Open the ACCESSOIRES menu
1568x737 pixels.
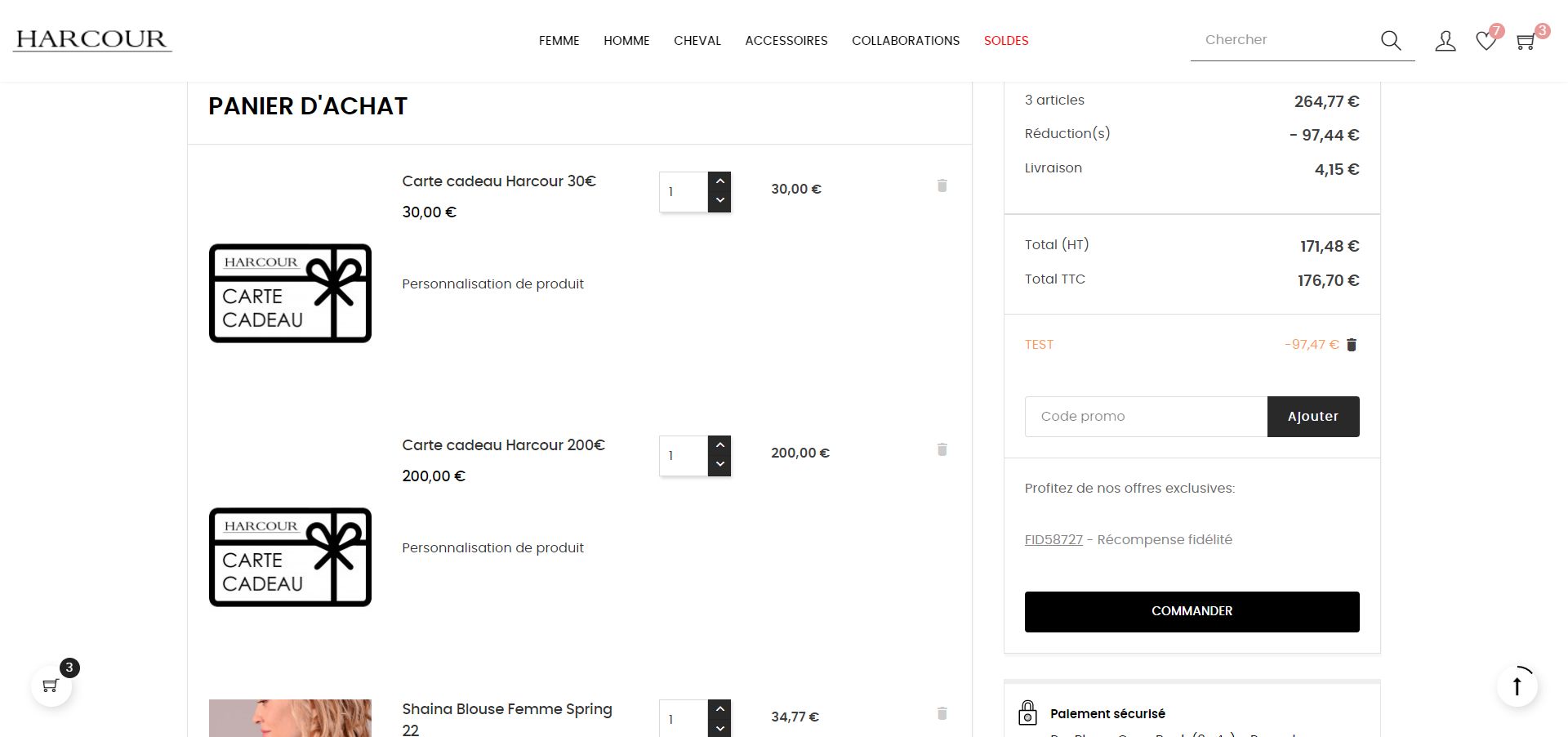[x=786, y=41]
